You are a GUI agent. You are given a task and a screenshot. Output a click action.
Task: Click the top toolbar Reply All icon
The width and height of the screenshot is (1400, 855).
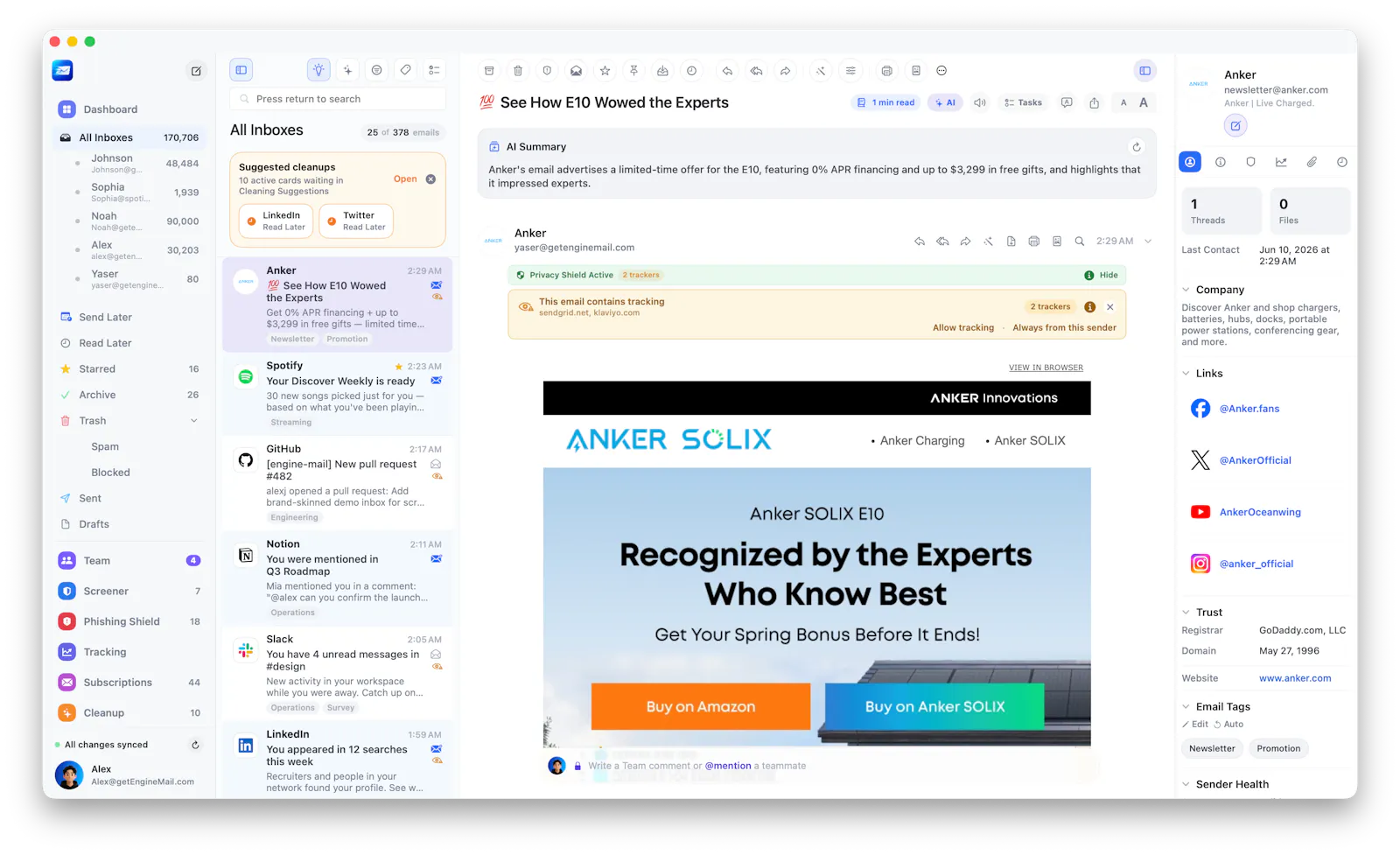tap(756, 71)
